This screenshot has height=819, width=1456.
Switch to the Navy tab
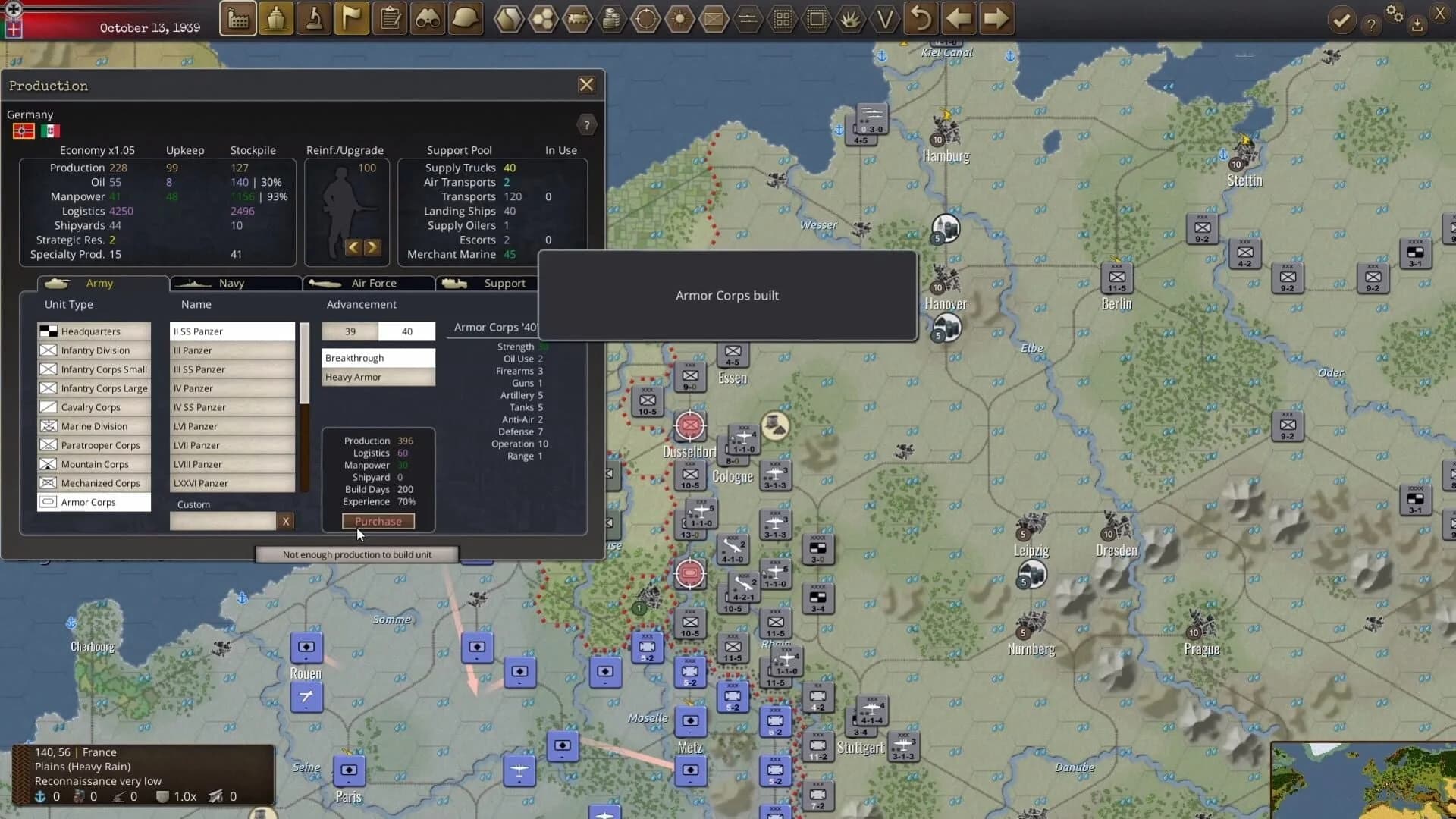coord(231,283)
